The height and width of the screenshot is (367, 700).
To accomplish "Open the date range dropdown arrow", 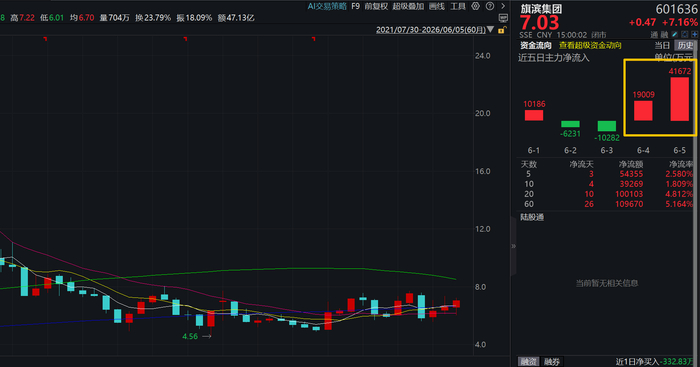I will click(491, 30).
